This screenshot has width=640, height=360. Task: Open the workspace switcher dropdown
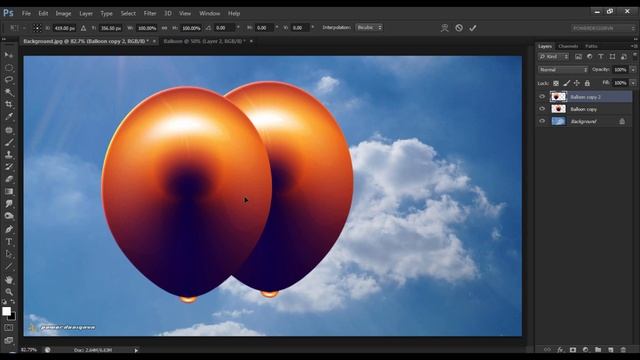(603, 28)
